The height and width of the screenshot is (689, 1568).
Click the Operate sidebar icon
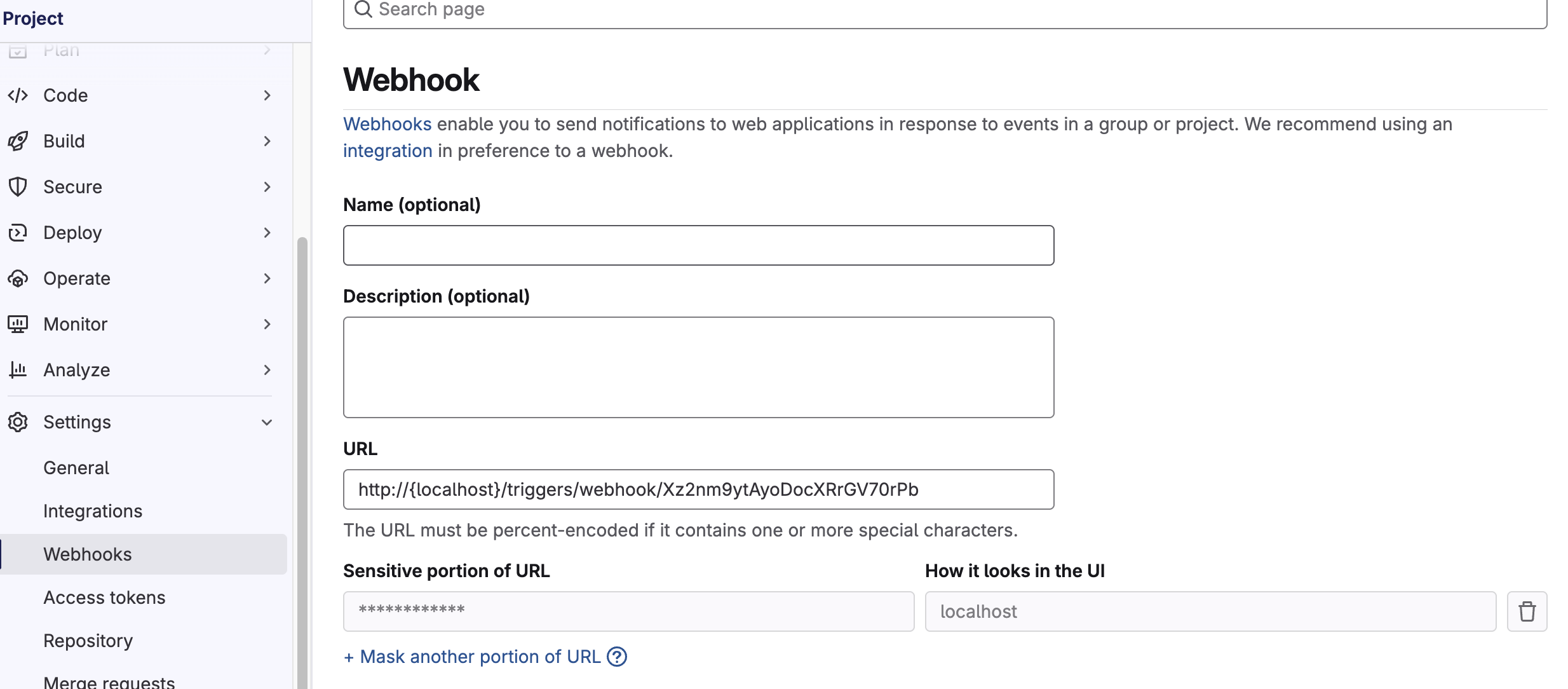(18, 278)
